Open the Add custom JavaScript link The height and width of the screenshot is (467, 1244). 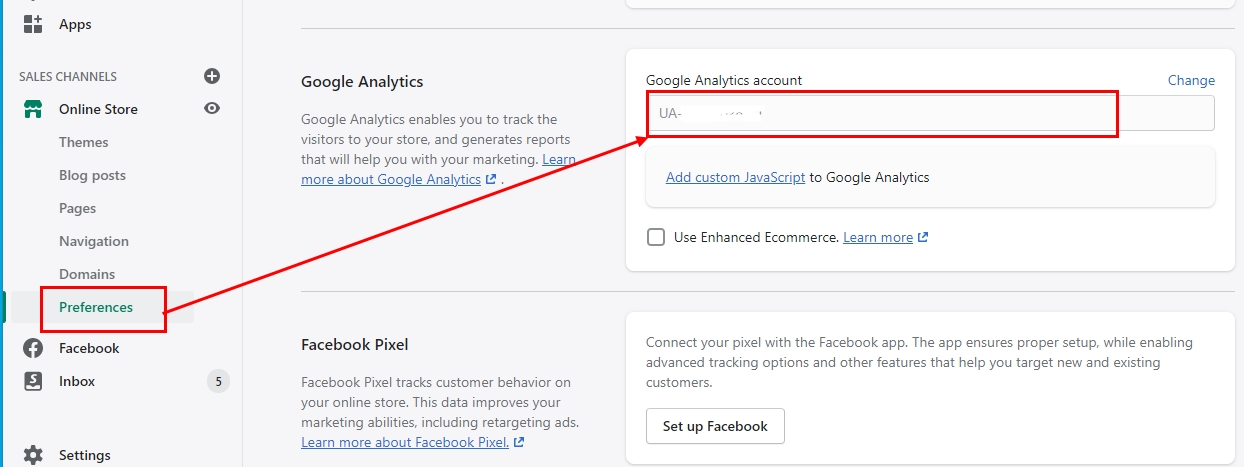(735, 177)
